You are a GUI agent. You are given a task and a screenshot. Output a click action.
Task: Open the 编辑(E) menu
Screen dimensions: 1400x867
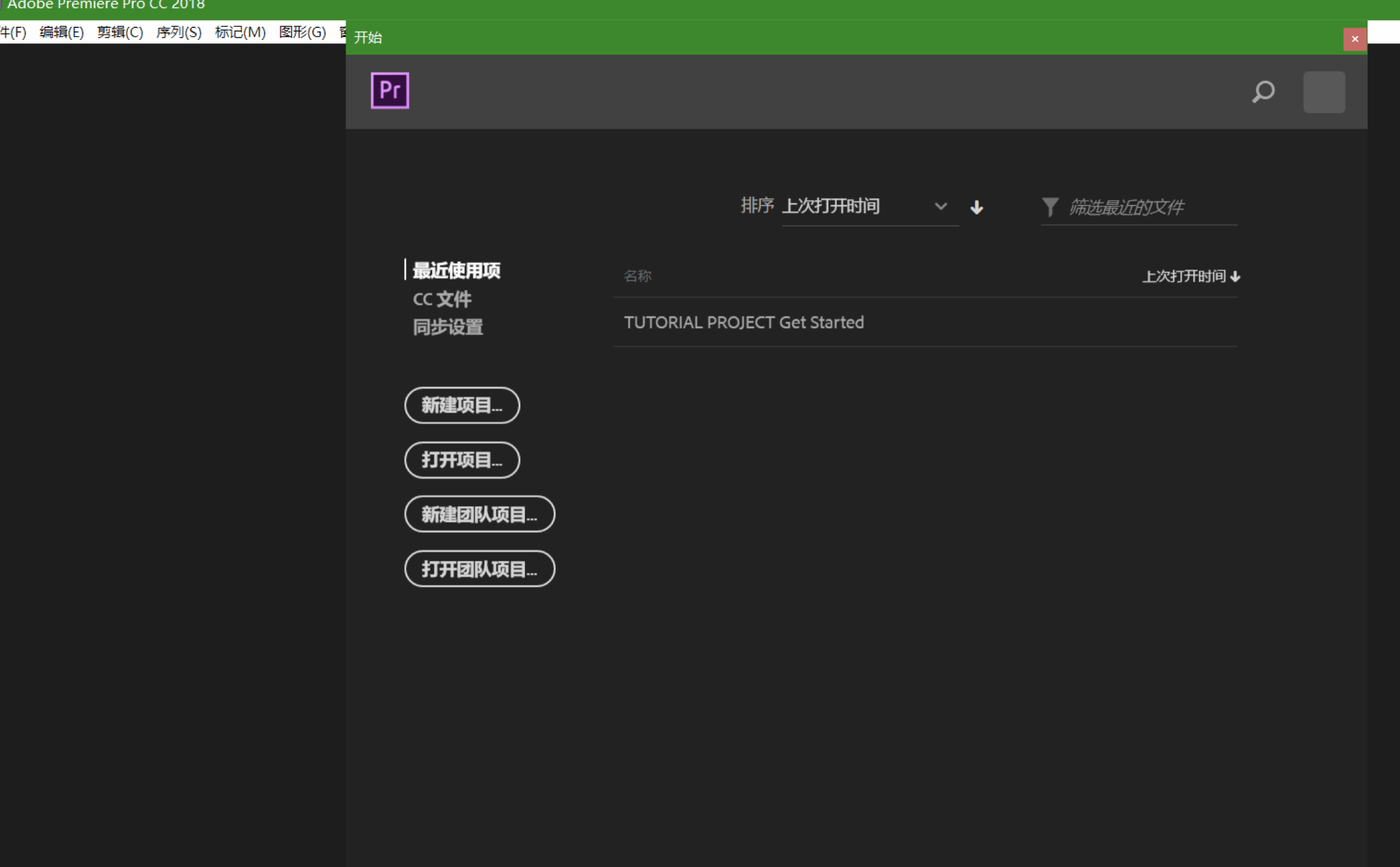coord(62,32)
